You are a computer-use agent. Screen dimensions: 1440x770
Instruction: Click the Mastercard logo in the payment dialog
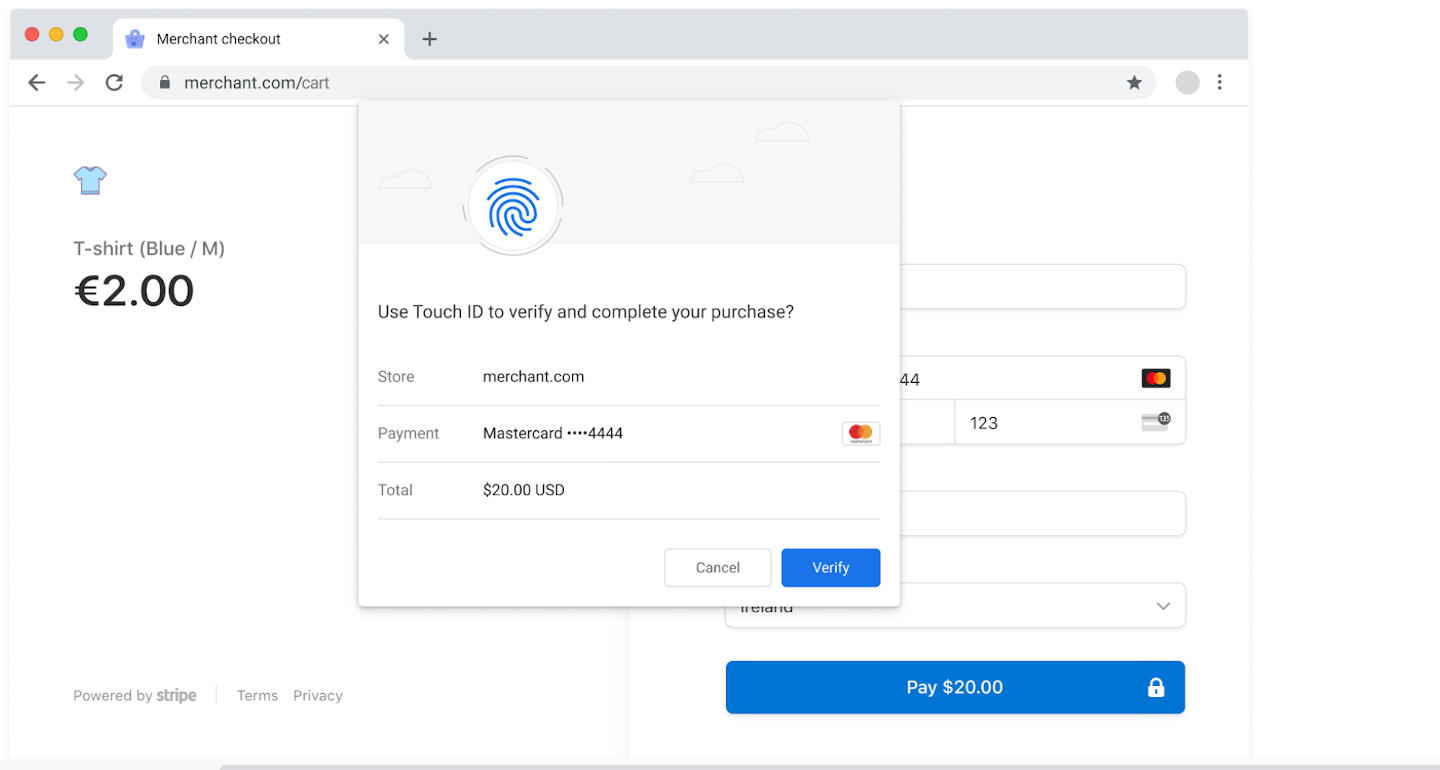(860, 433)
